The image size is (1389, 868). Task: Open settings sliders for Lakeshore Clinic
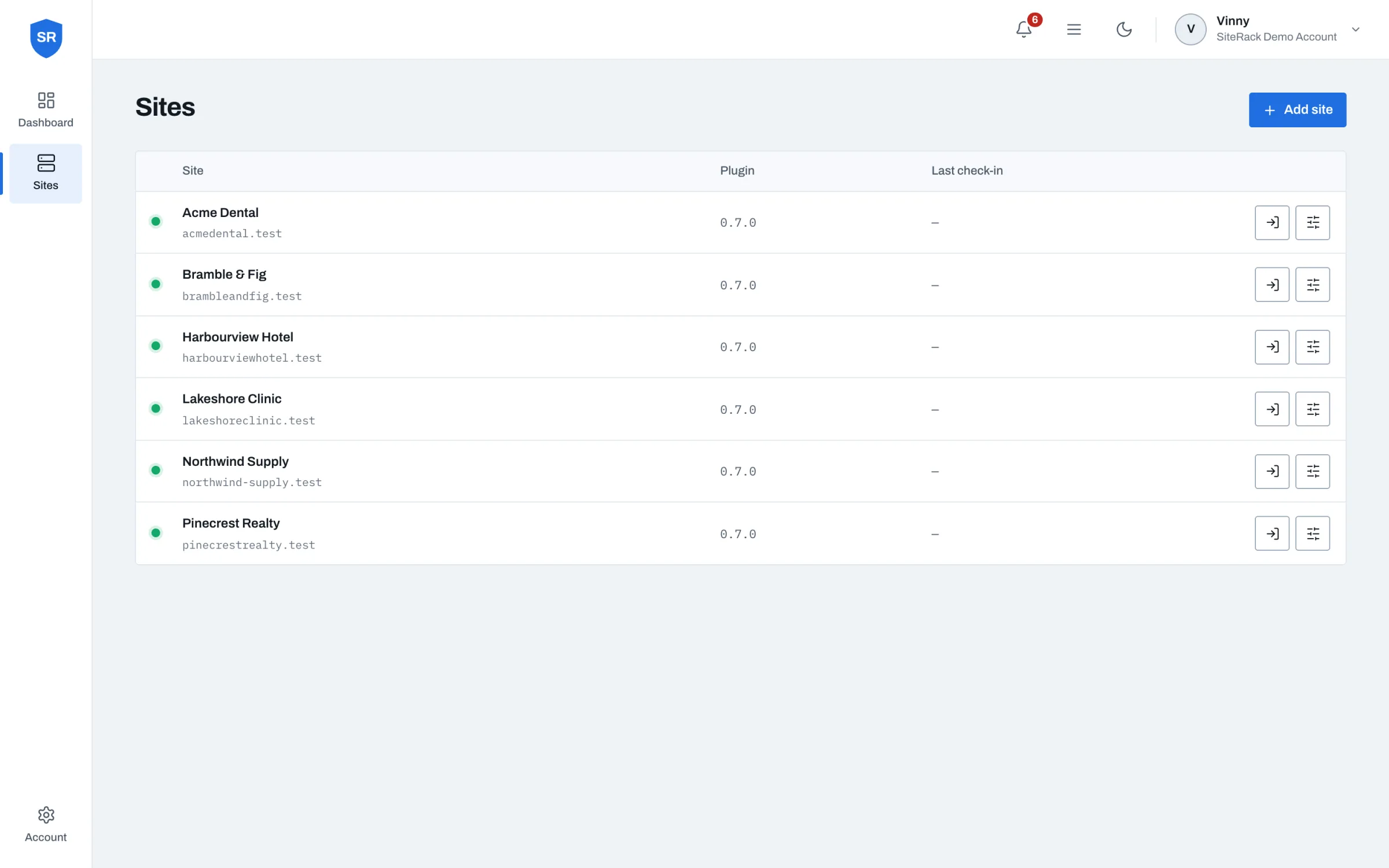(x=1312, y=409)
